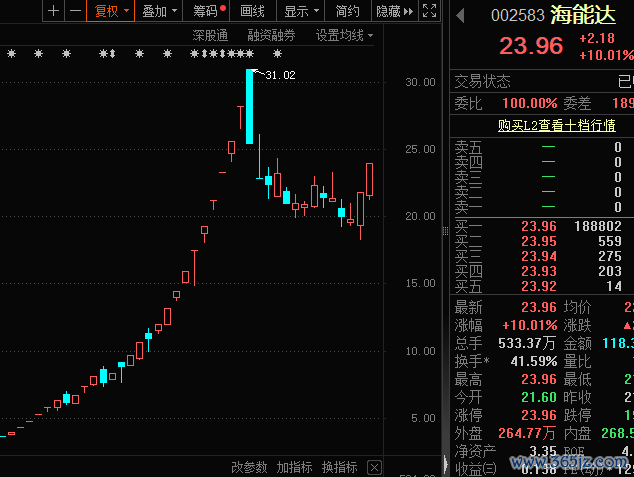The width and height of the screenshot is (634, 477).
Task: Expand the 叠加 overlay dropdown
Action: 160,11
